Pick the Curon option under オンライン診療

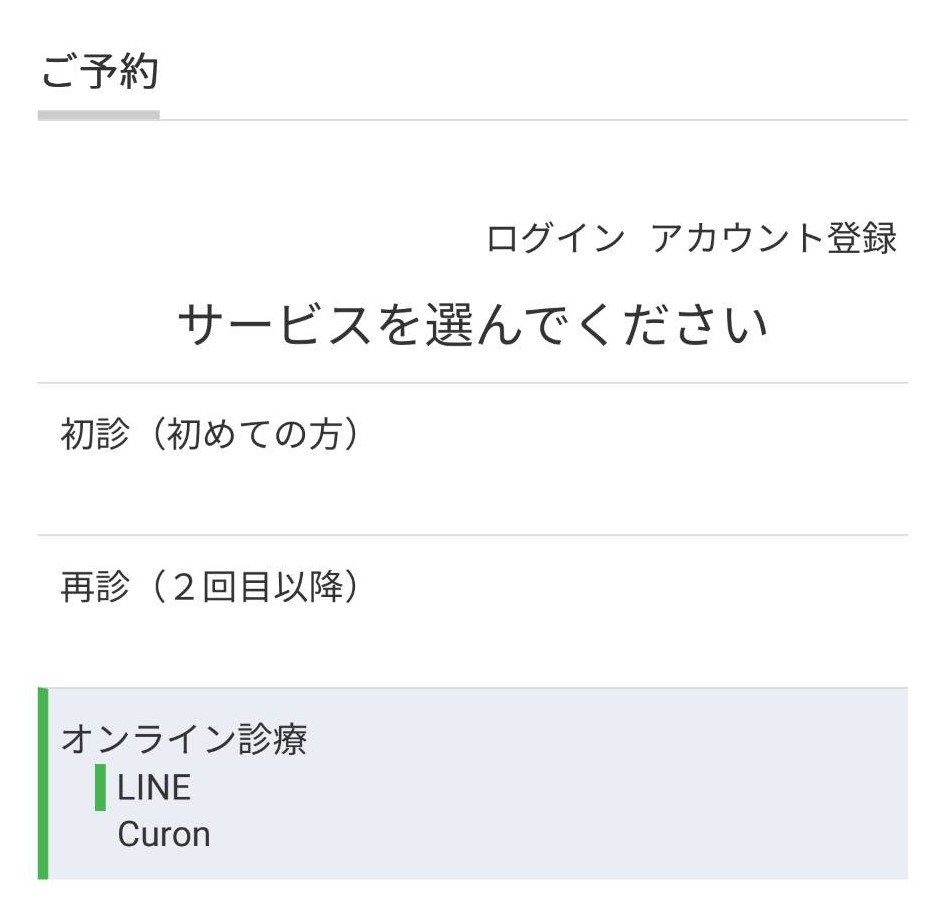pyautogui.click(x=164, y=834)
